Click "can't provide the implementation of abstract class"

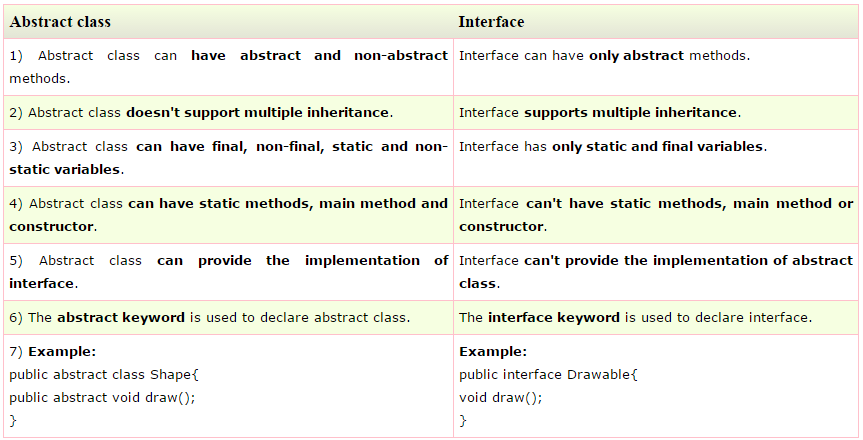click(656, 271)
